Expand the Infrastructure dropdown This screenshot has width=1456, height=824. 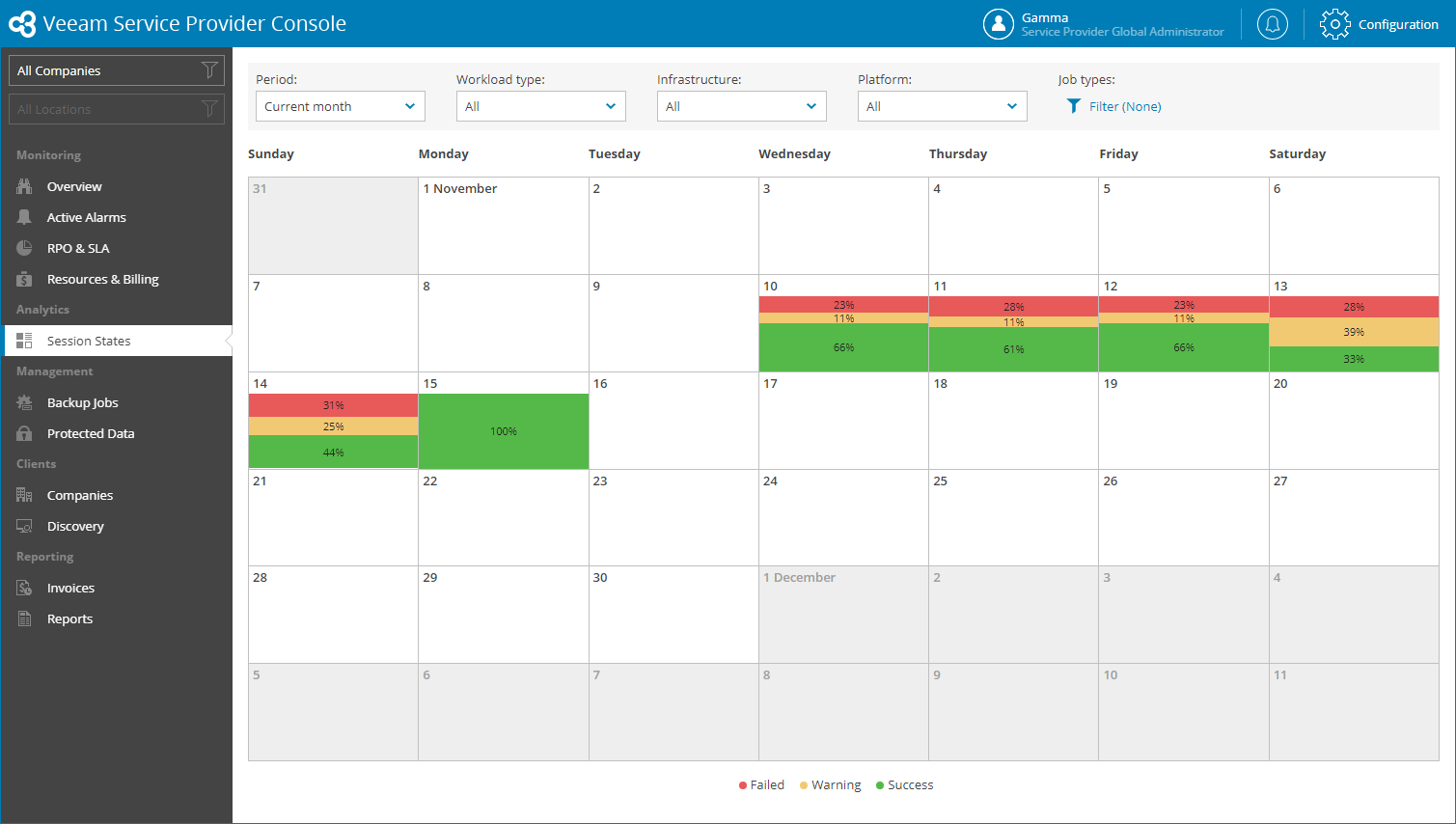coord(742,106)
